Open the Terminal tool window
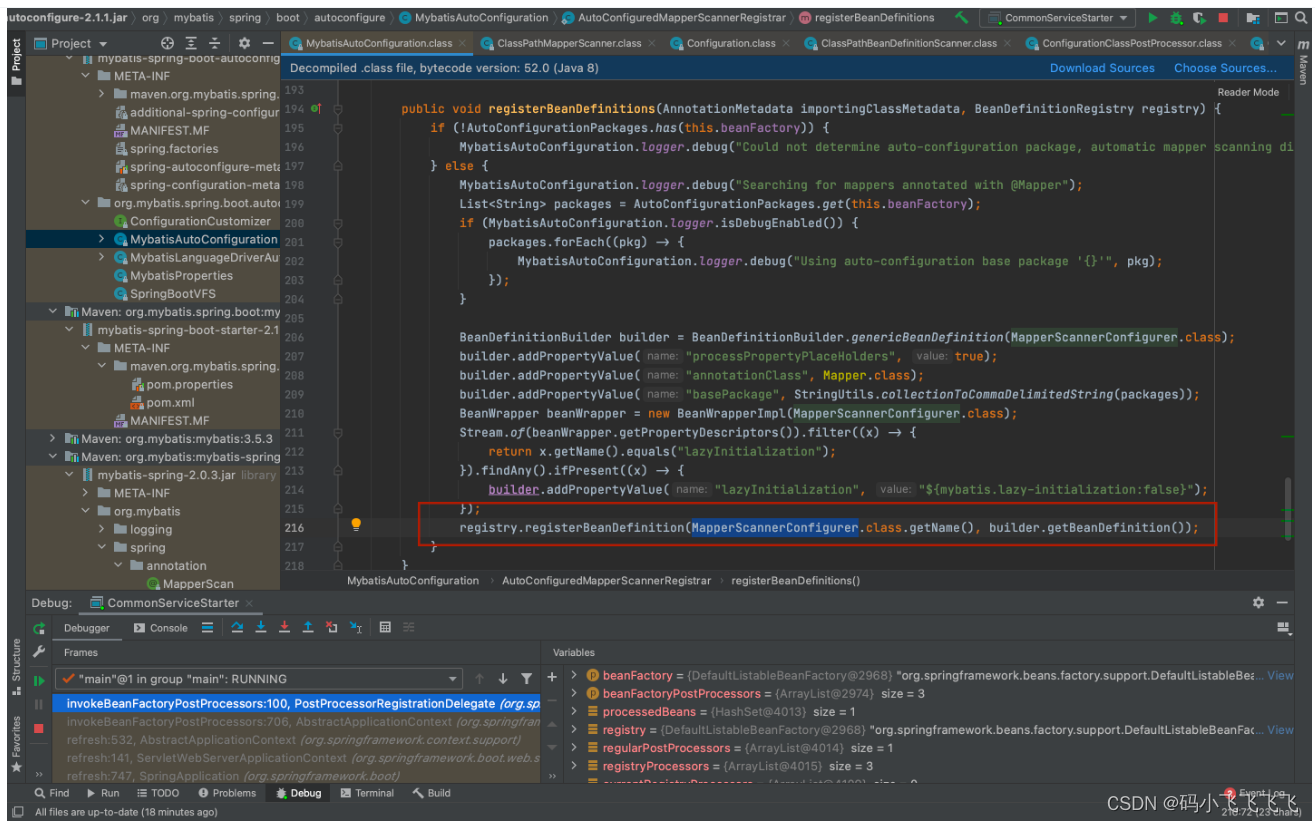The image size is (1315, 823). (x=367, y=793)
